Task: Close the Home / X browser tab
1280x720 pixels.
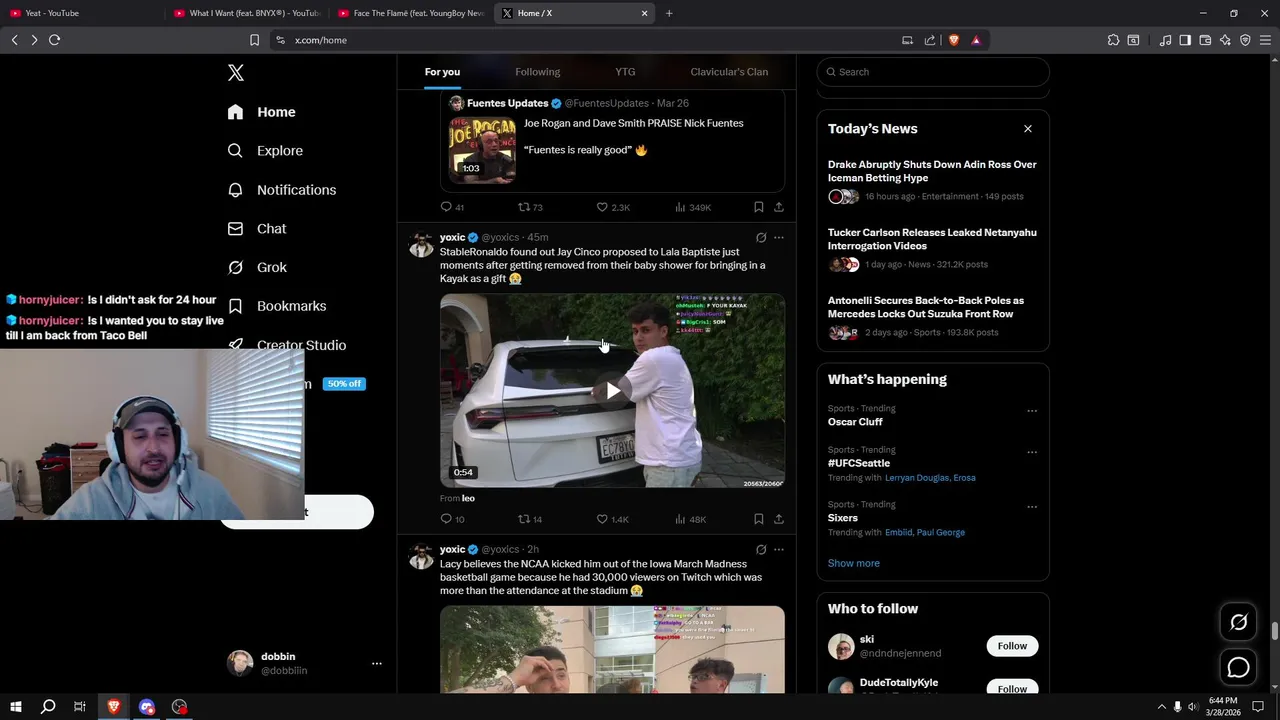Action: 644,13
